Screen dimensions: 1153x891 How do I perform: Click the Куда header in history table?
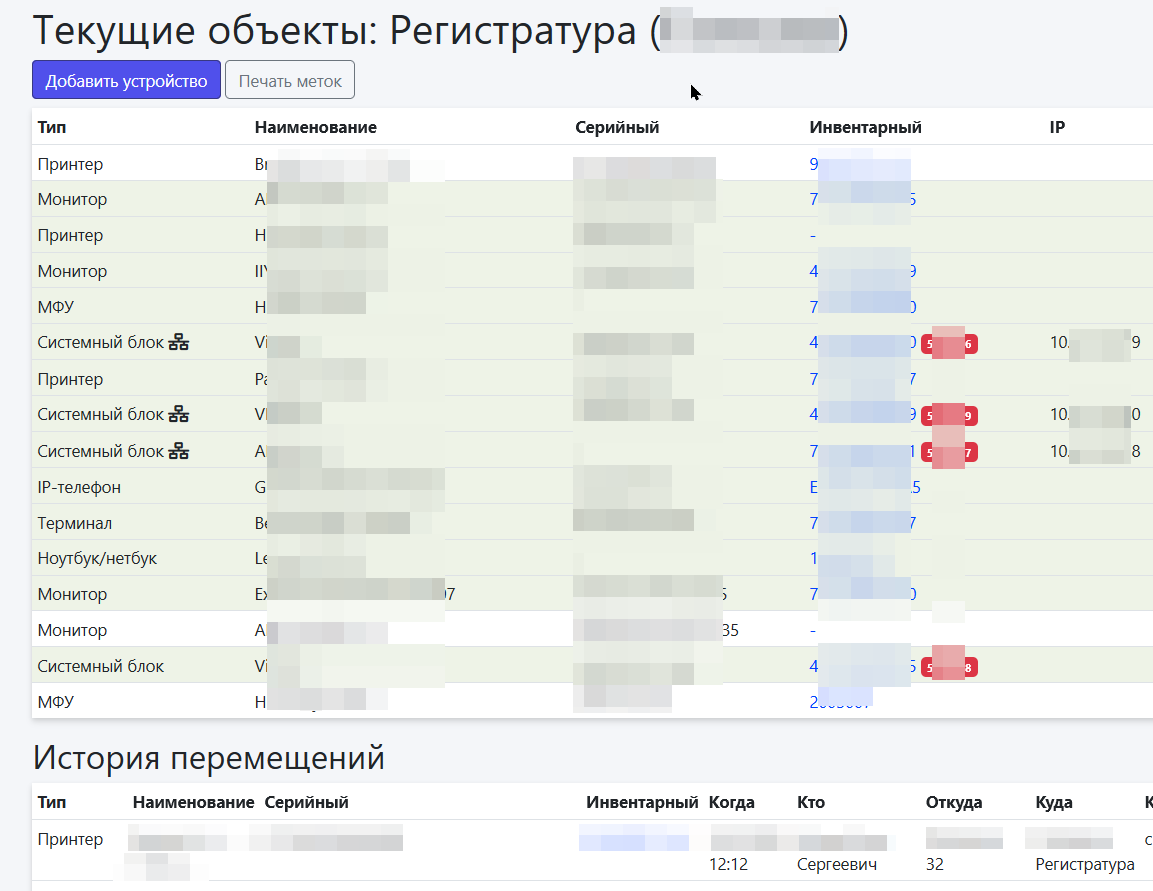click(x=1054, y=802)
